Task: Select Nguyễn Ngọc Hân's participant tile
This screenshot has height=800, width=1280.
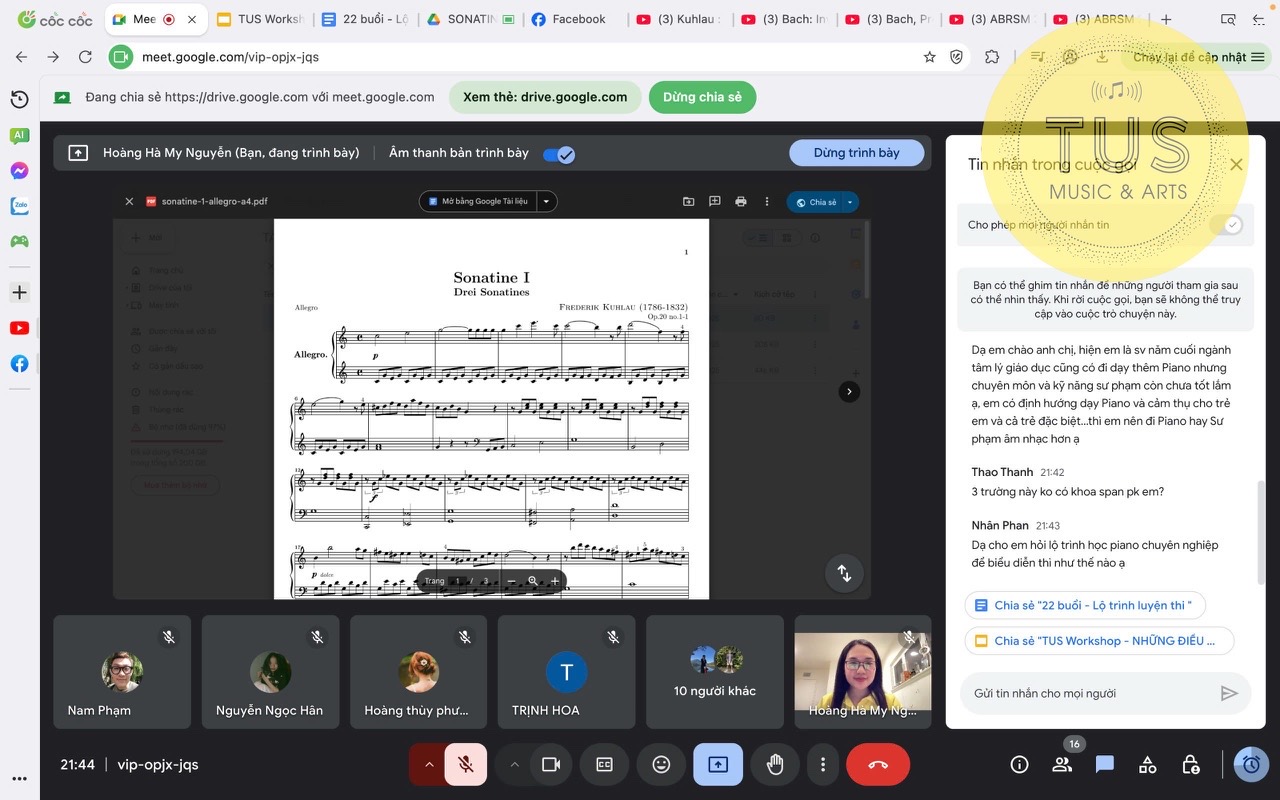Action: [x=270, y=672]
